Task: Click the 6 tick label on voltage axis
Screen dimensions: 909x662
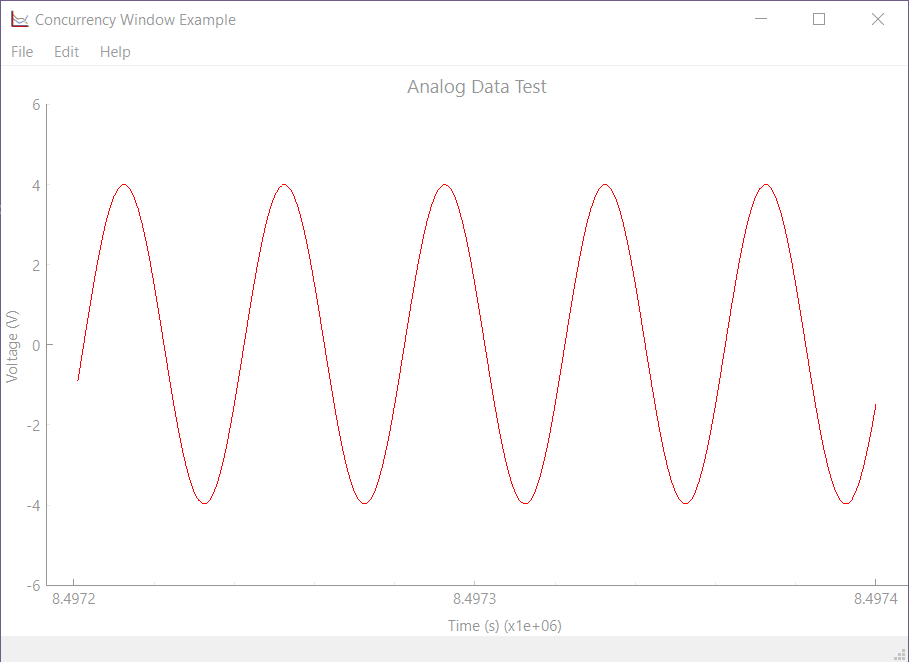Action: [36, 105]
